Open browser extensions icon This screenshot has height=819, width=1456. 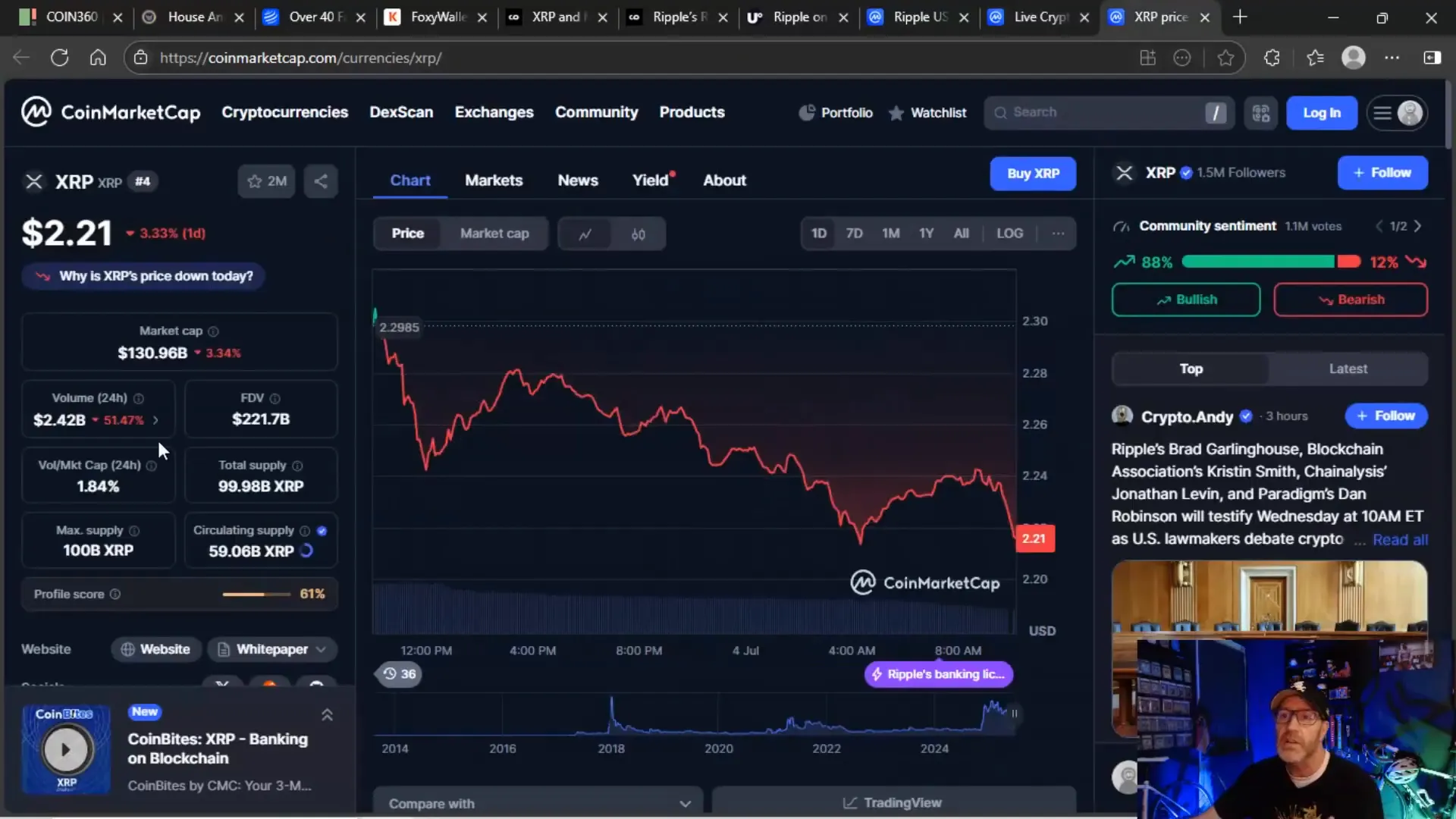pyautogui.click(x=1272, y=58)
